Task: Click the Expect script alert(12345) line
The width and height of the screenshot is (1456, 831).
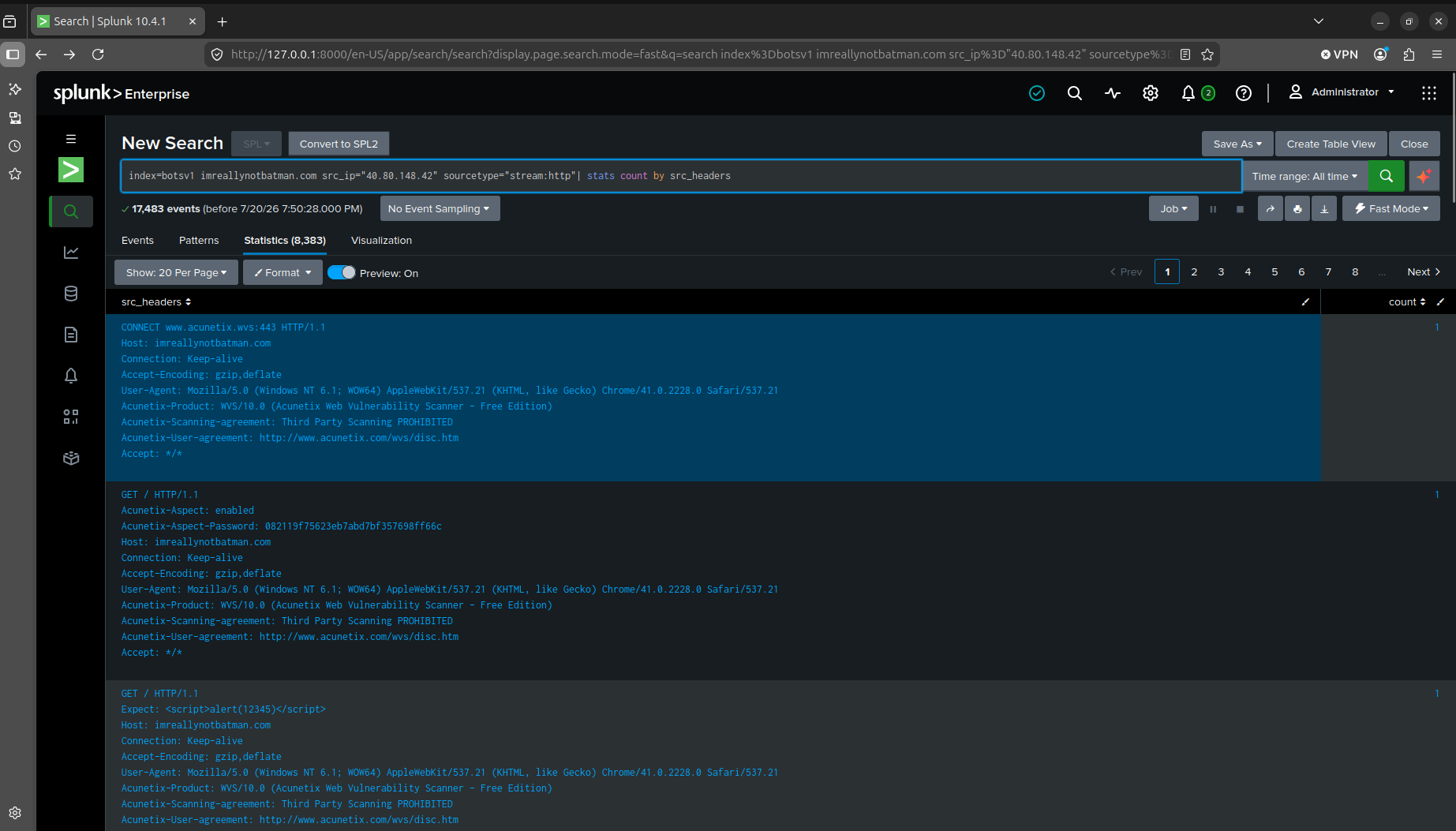Action: (x=223, y=709)
